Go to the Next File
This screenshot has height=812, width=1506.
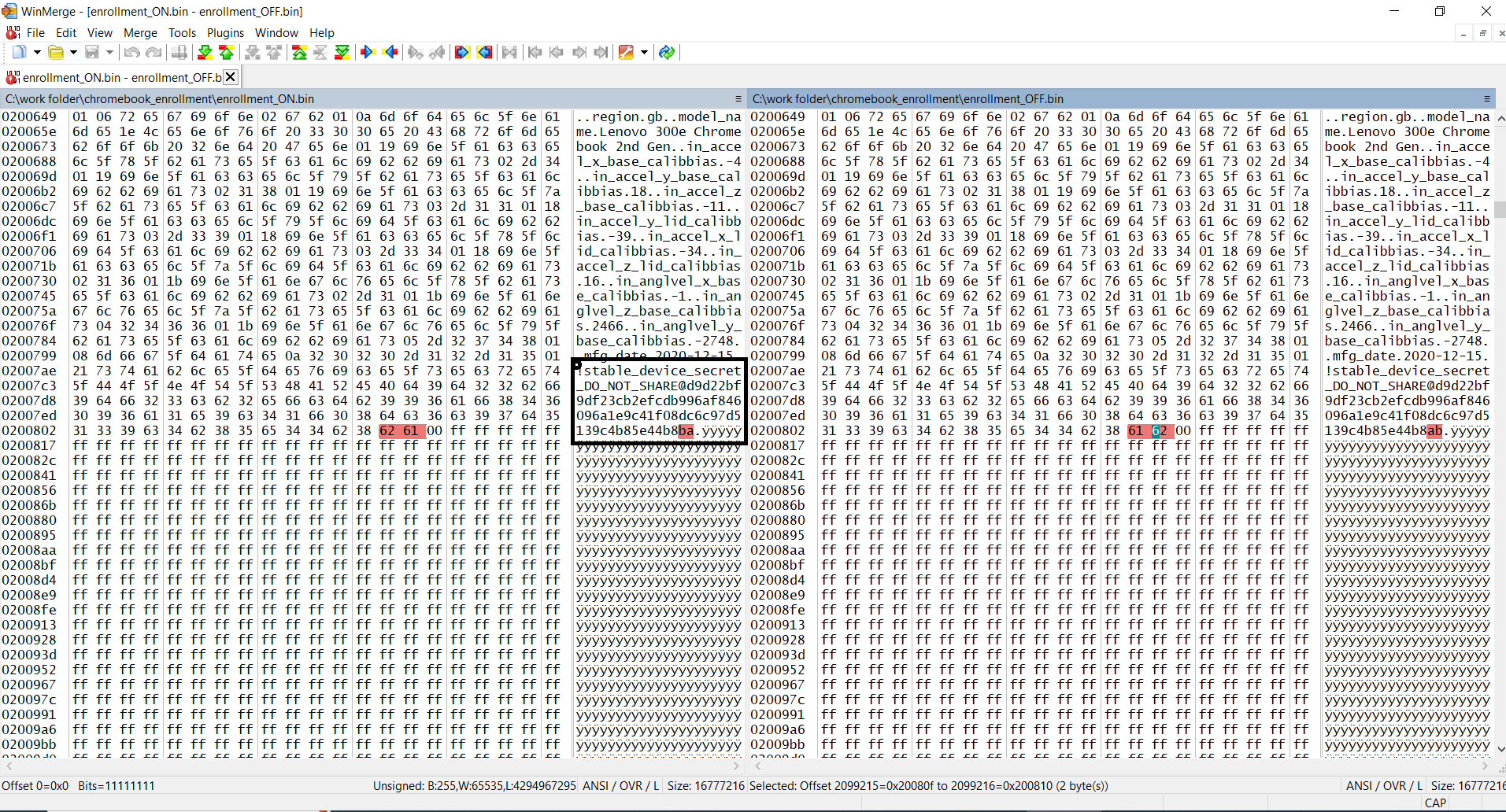point(579,53)
